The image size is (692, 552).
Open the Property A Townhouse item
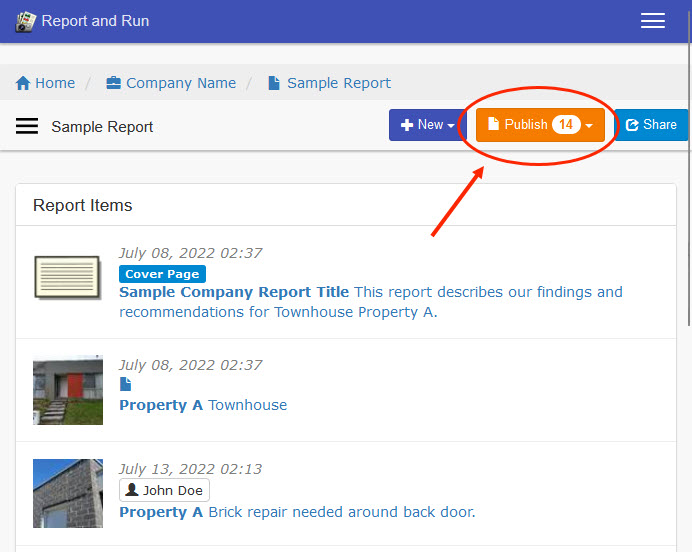[x=203, y=405]
